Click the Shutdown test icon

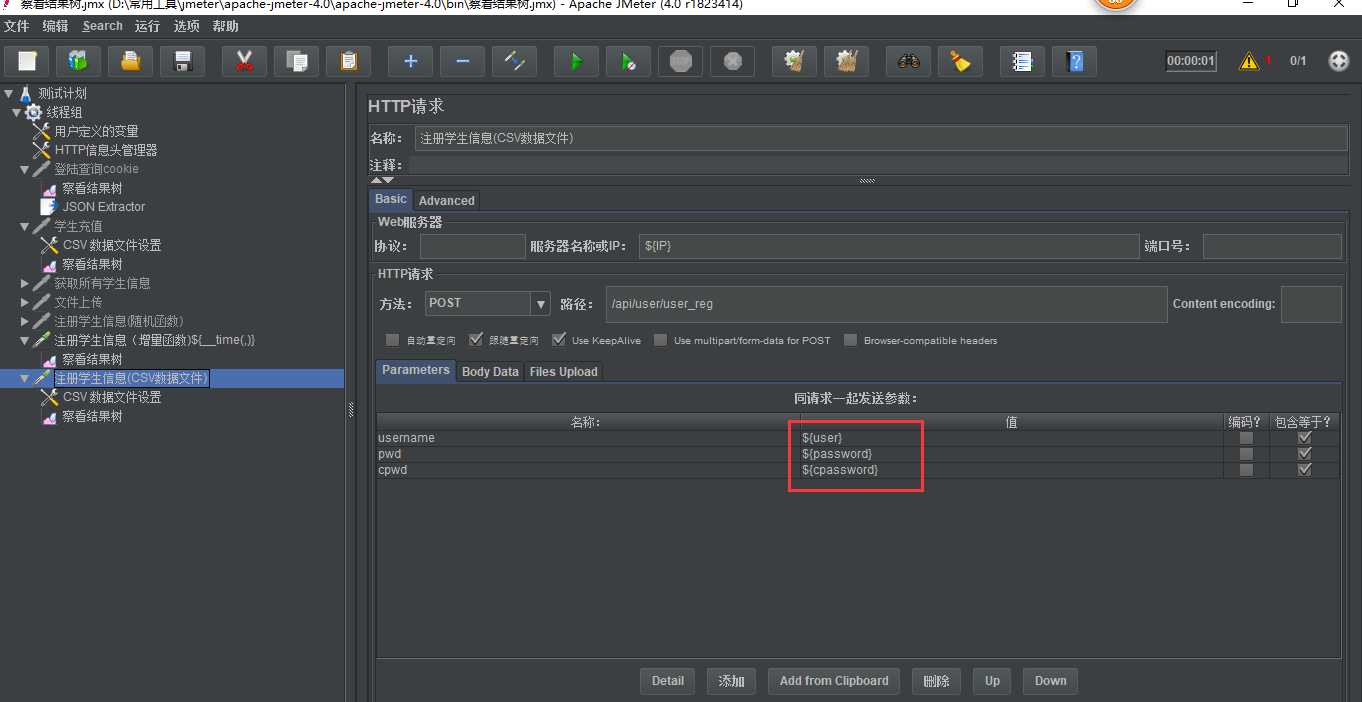point(733,62)
